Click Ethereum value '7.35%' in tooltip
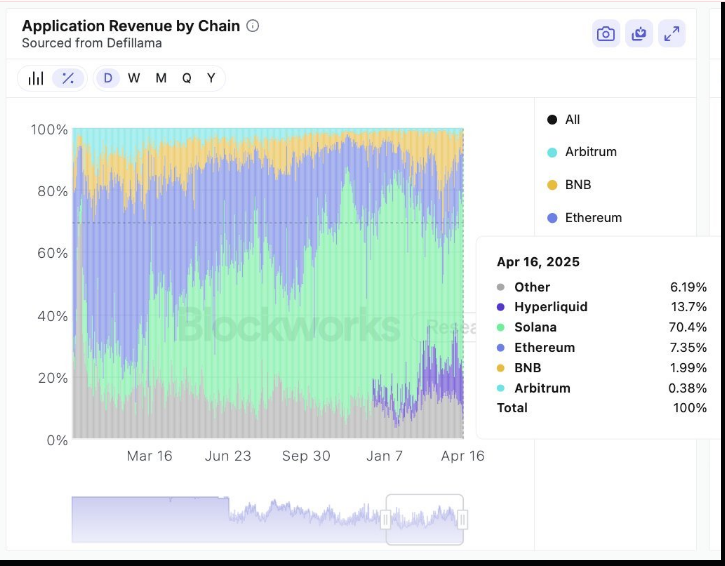Image resolution: width=725 pixels, height=566 pixels. click(x=688, y=348)
